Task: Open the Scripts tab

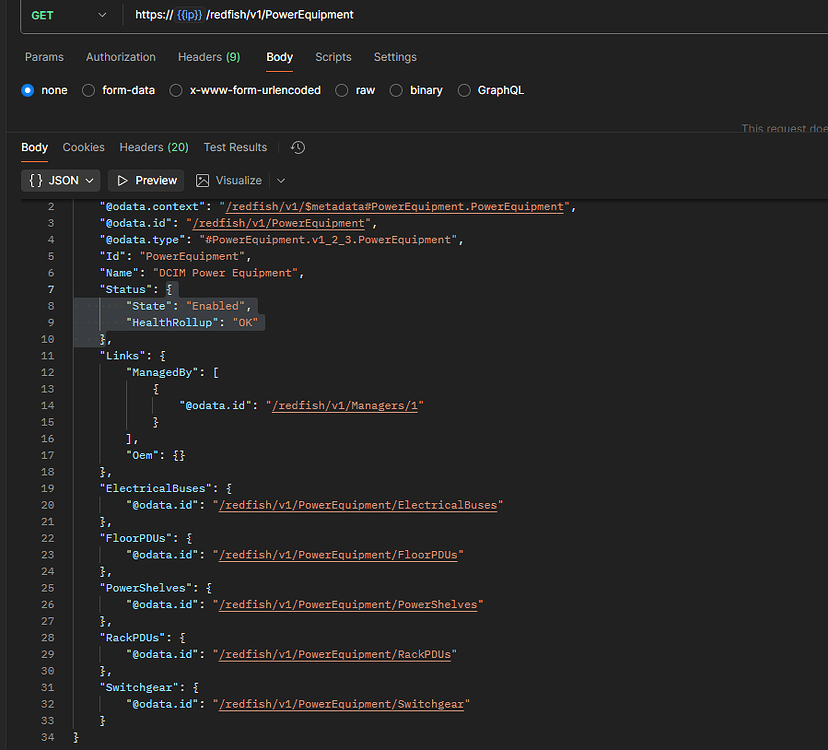Action: 333,57
